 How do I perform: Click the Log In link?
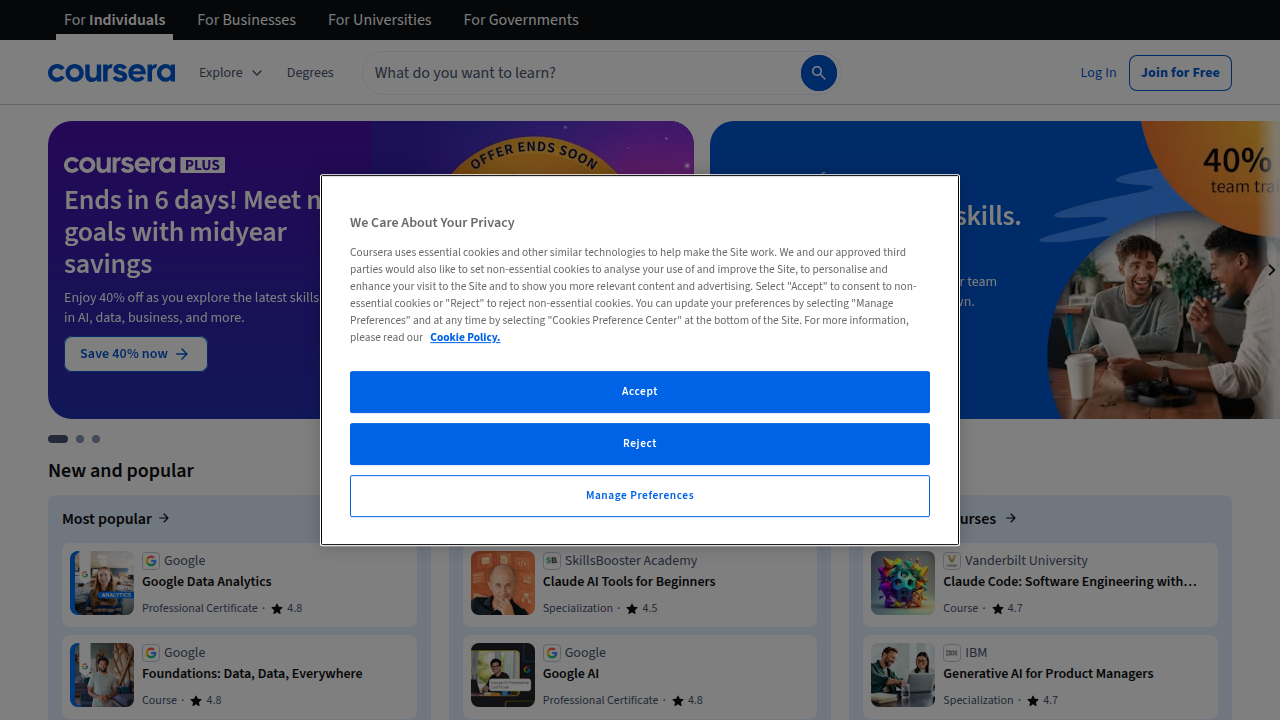(x=1098, y=73)
